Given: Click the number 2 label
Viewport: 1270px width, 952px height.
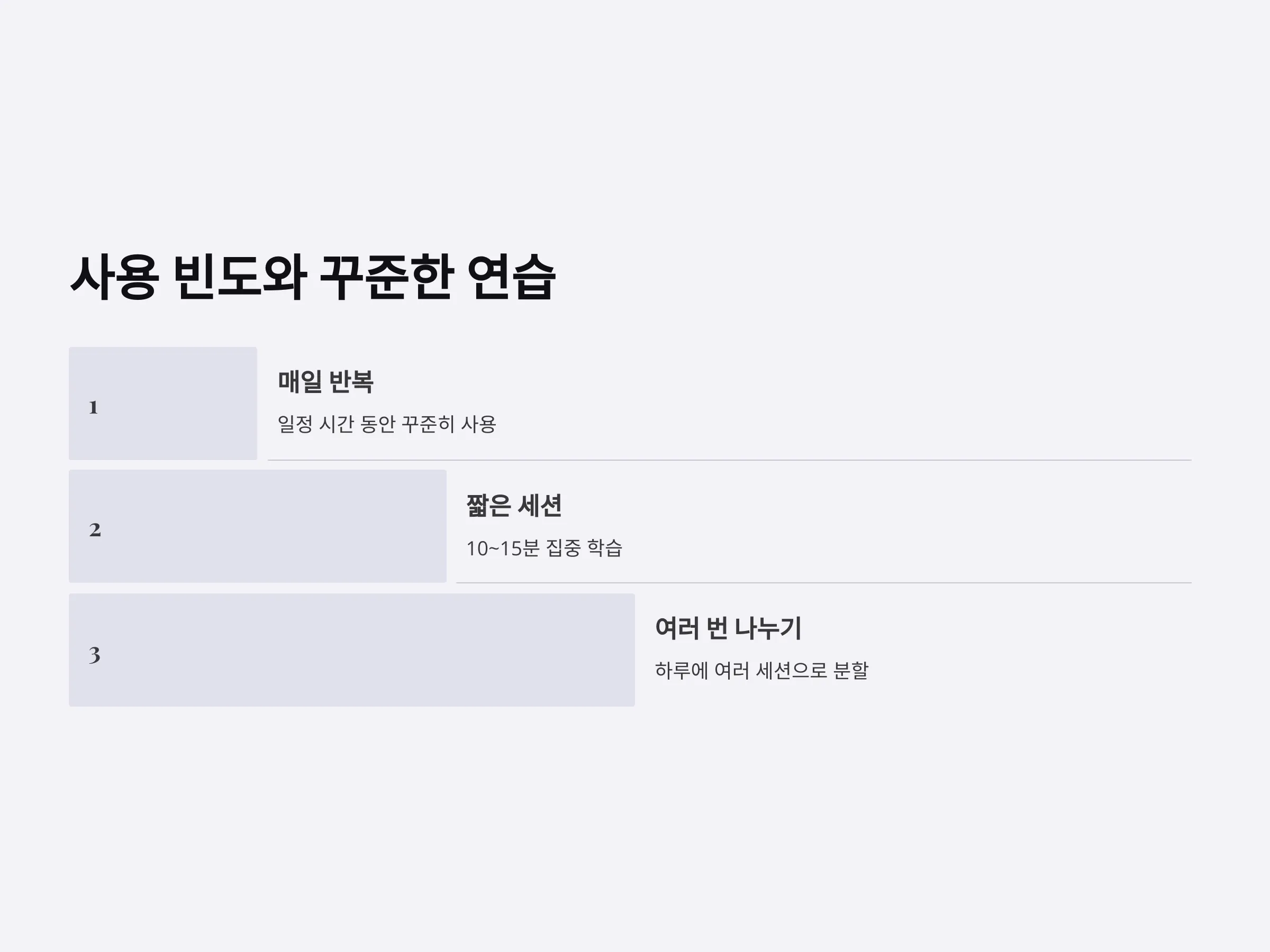Looking at the screenshot, I should (x=95, y=529).
